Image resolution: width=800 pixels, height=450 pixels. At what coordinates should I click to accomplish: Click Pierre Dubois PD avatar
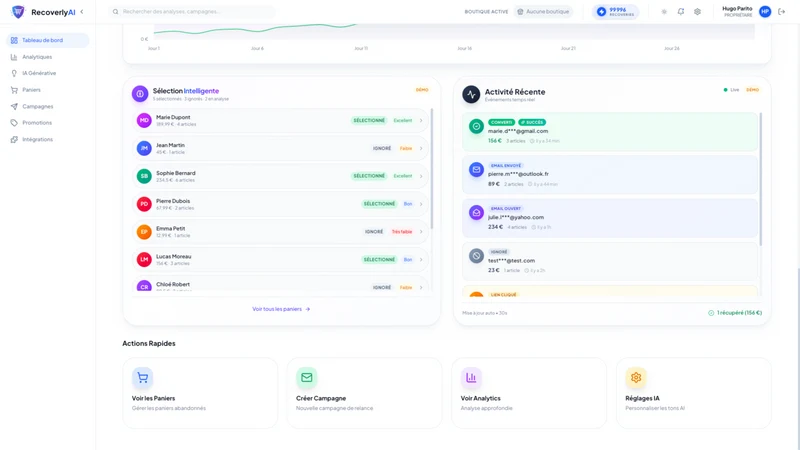[144, 204]
